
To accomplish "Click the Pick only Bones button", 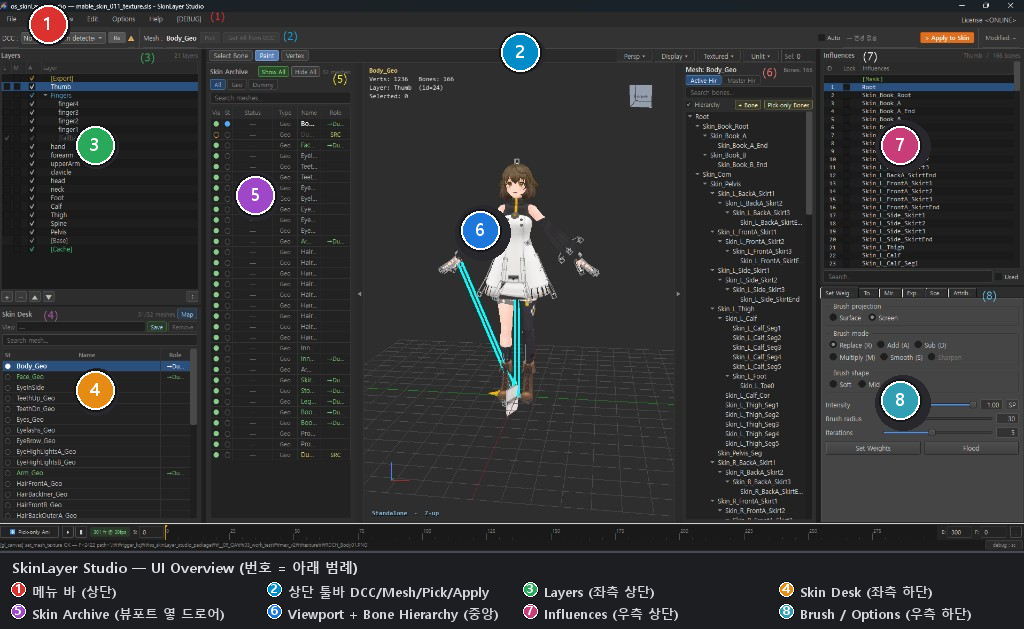I will [x=788, y=105].
